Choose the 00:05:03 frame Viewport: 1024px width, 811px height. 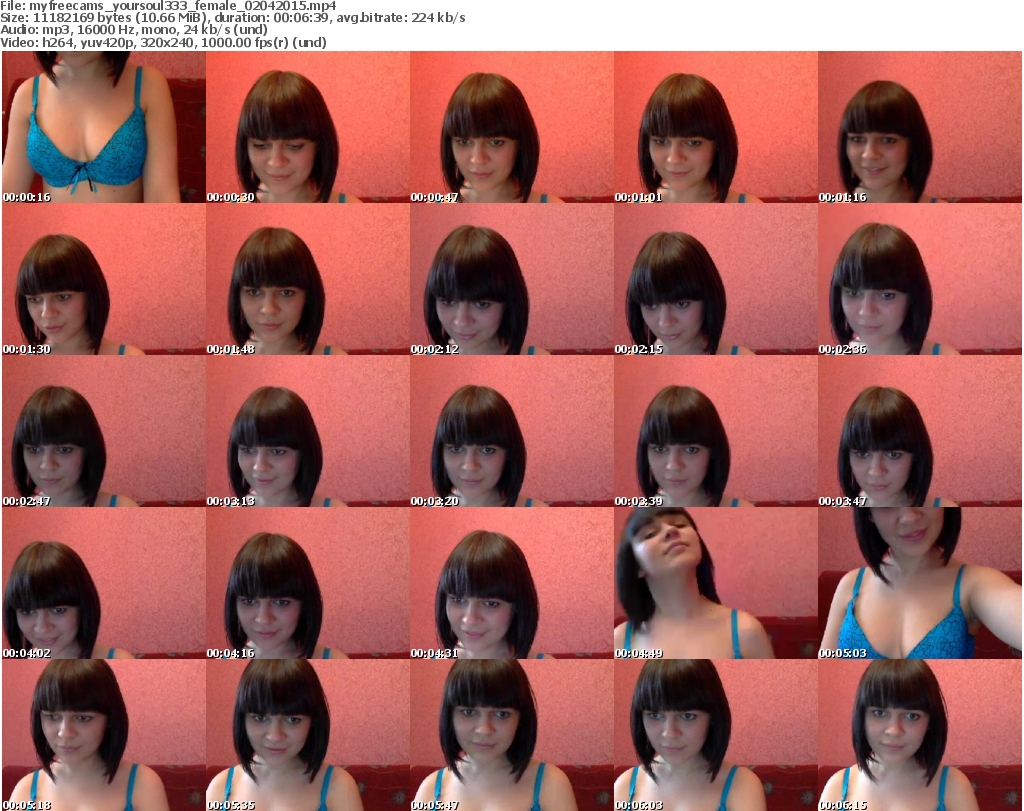click(x=920, y=583)
